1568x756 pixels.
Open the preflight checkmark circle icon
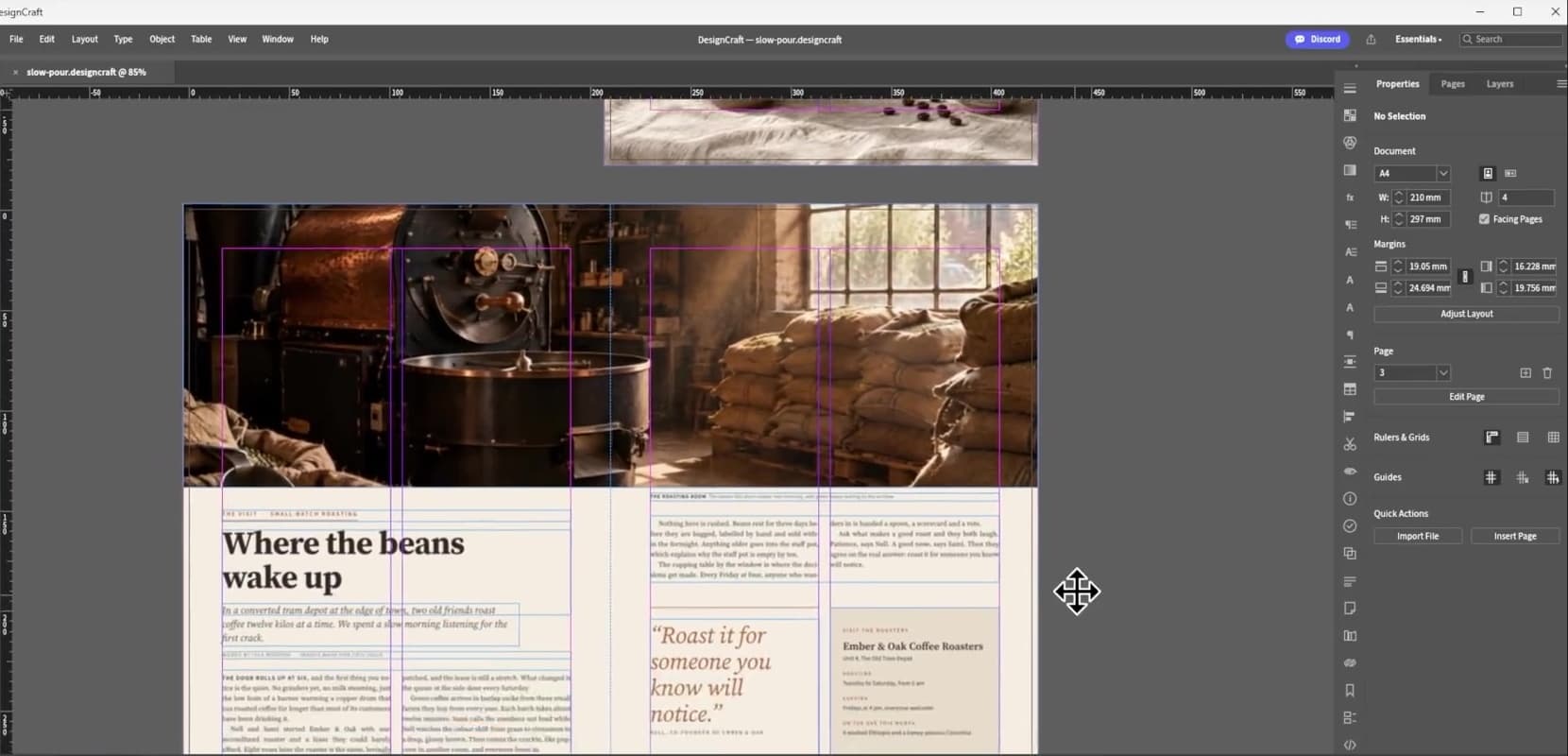tap(1350, 526)
